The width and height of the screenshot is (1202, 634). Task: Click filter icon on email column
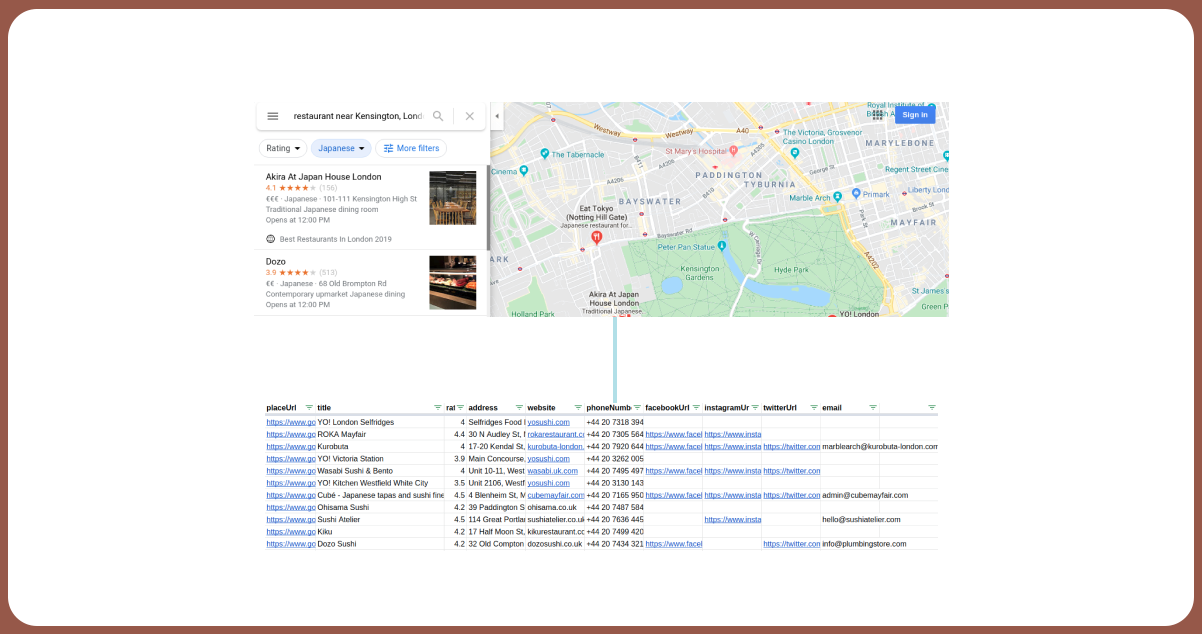pyautogui.click(x=872, y=408)
